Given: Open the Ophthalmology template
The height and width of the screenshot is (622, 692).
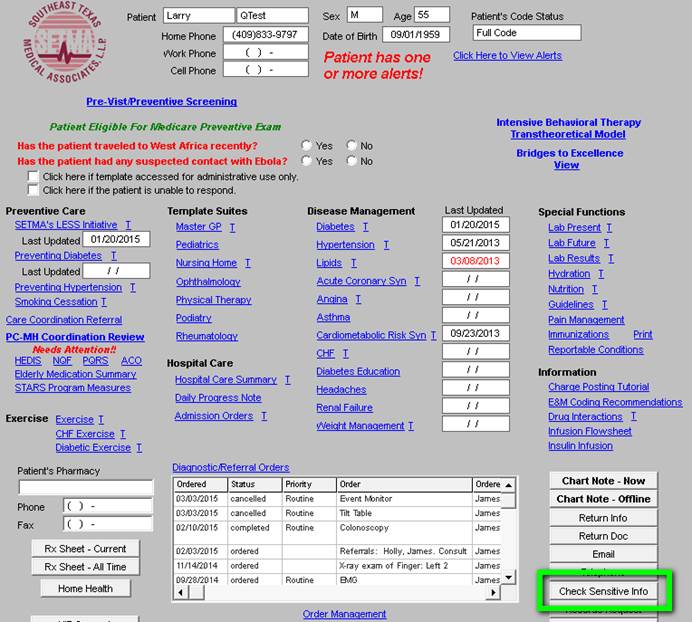Looking at the screenshot, I should point(208,282).
